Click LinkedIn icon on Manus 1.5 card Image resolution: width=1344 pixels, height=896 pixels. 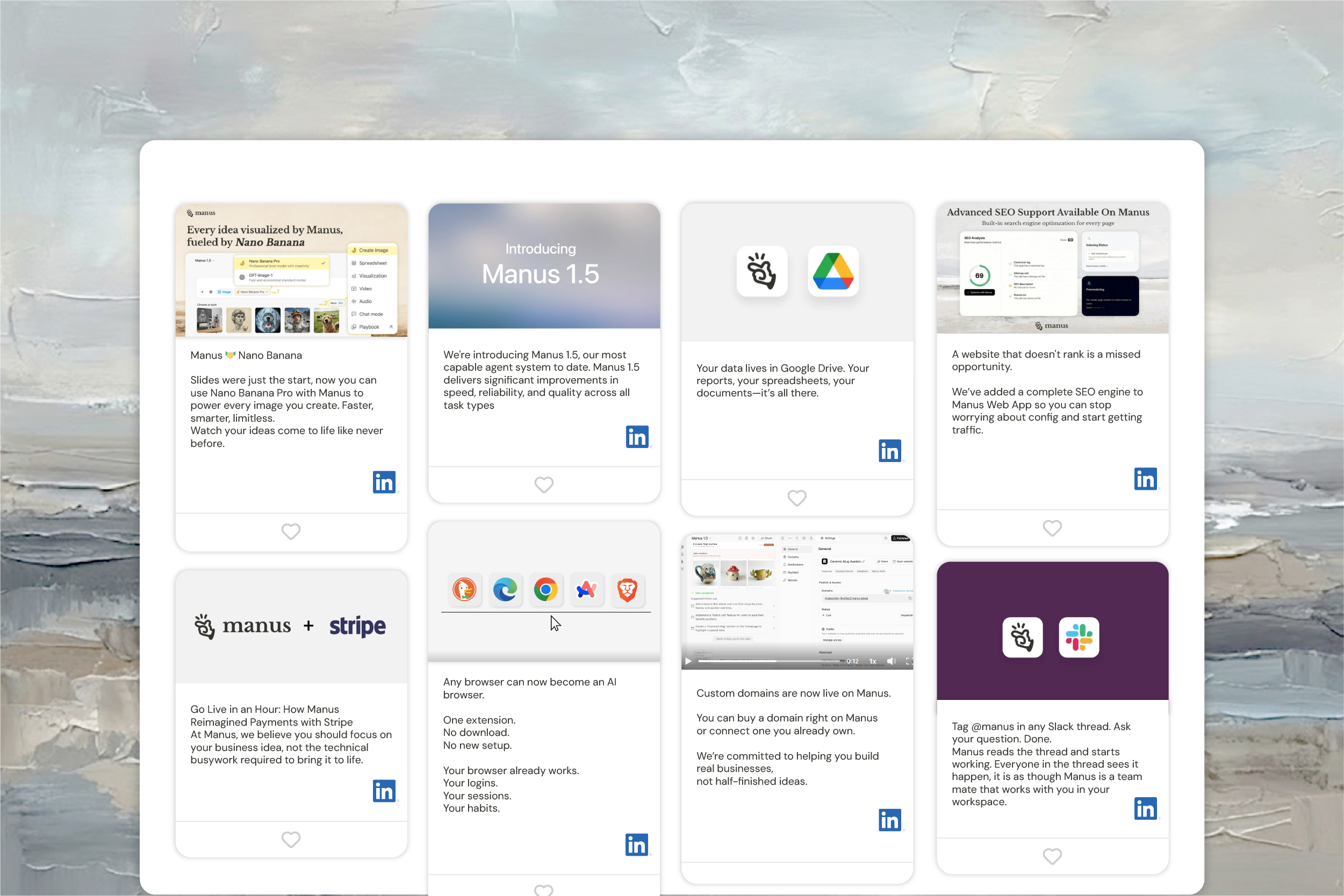pos(636,437)
